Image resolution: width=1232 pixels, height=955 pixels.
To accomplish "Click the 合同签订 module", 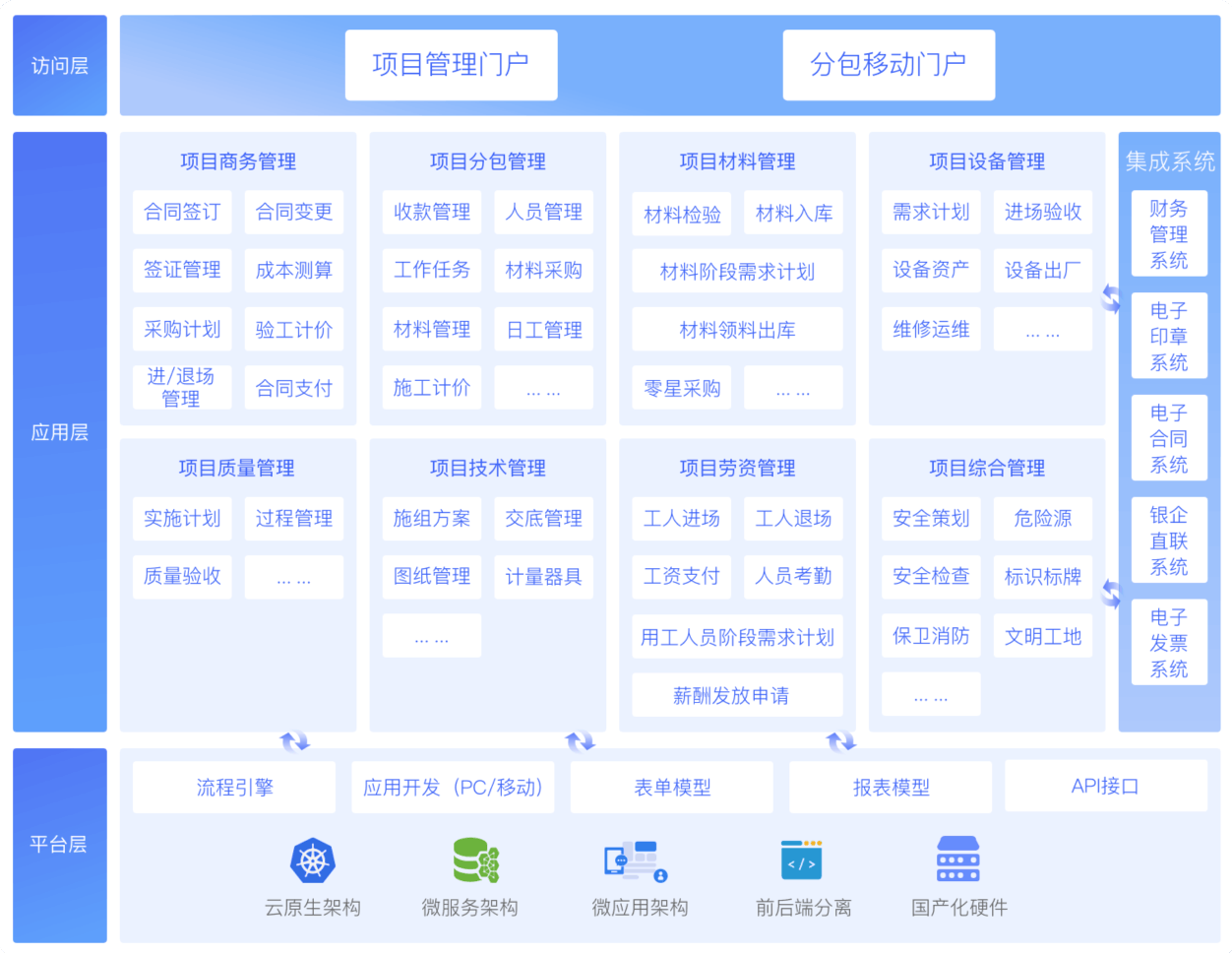I will click(x=182, y=213).
